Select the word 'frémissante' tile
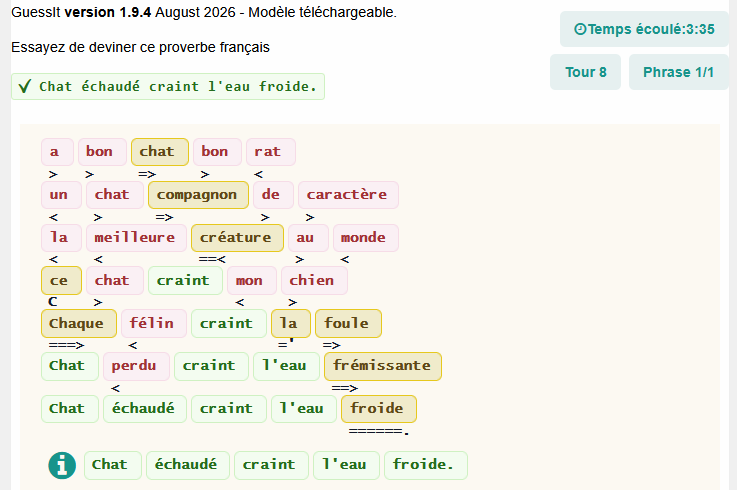 (x=383, y=366)
